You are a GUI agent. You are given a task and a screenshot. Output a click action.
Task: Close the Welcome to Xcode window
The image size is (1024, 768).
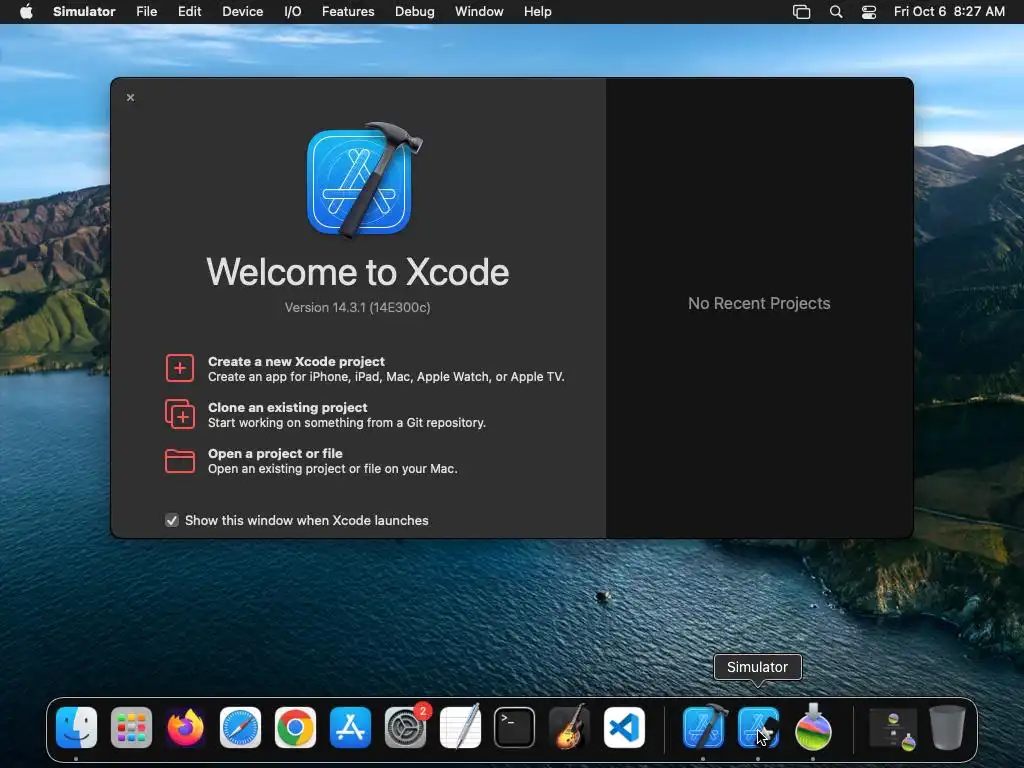[x=131, y=97]
